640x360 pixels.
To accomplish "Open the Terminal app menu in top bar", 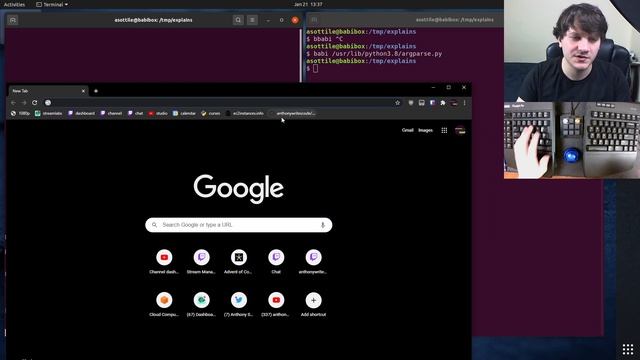I will (x=52, y=4).
